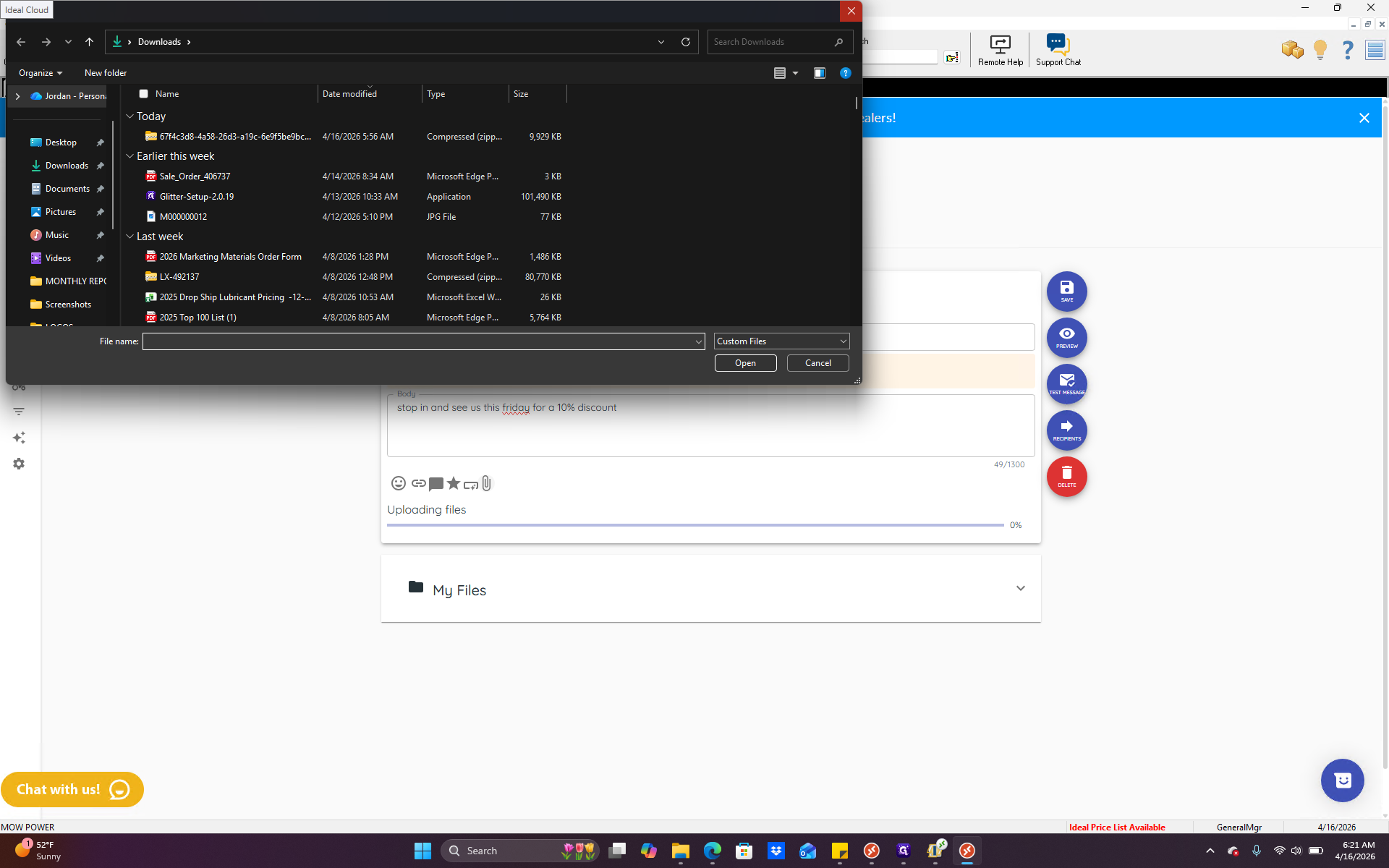
Task: Click the Open button
Action: click(x=745, y=363)
